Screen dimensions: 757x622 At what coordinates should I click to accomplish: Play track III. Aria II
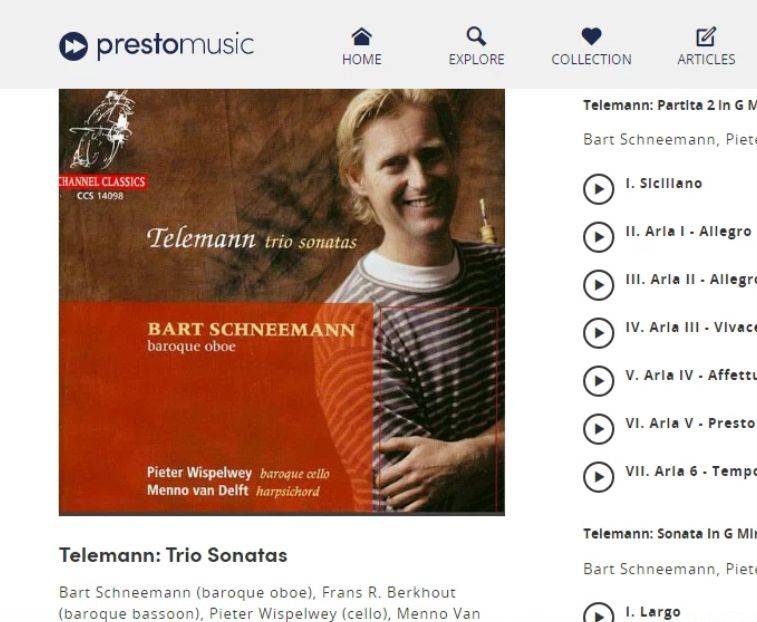click(x=599, y=285)
